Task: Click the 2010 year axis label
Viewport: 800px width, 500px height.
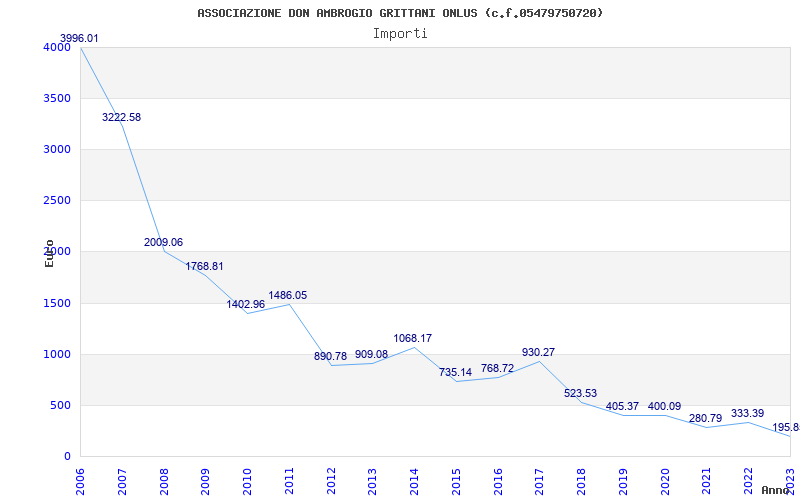Action: point(247,482)
